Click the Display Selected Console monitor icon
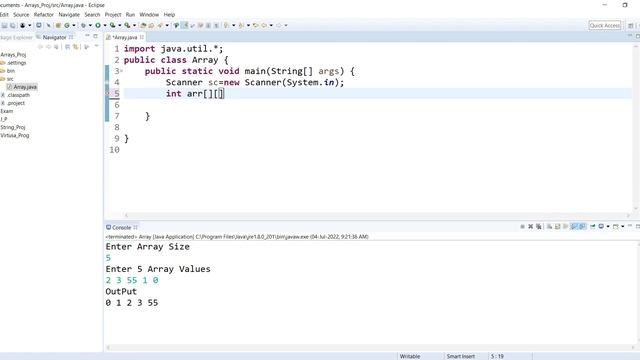Image resolution: width=640 pixels, height=360 pixels. point(601,227)
